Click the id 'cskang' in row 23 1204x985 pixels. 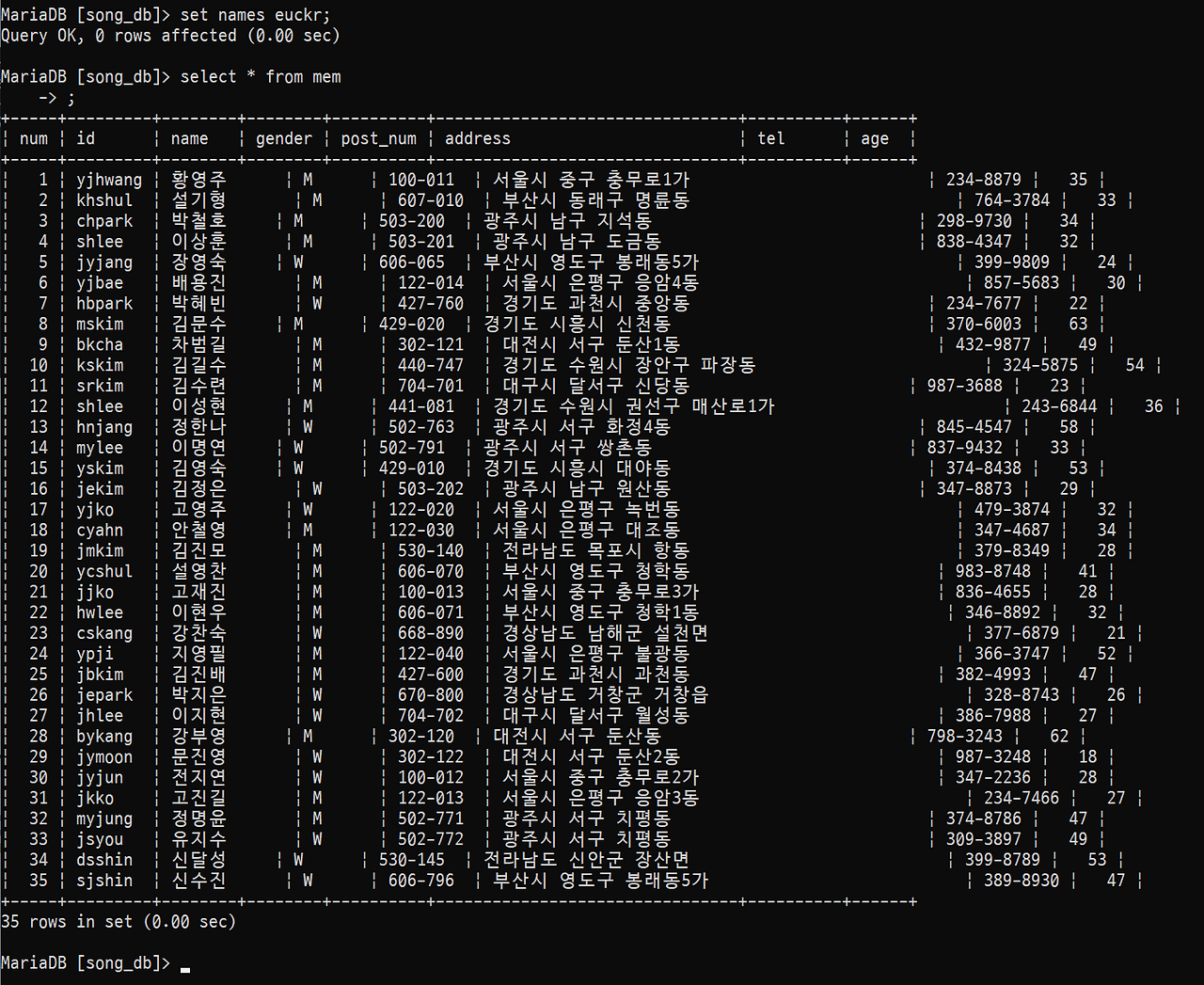click(x=104, y=634)
